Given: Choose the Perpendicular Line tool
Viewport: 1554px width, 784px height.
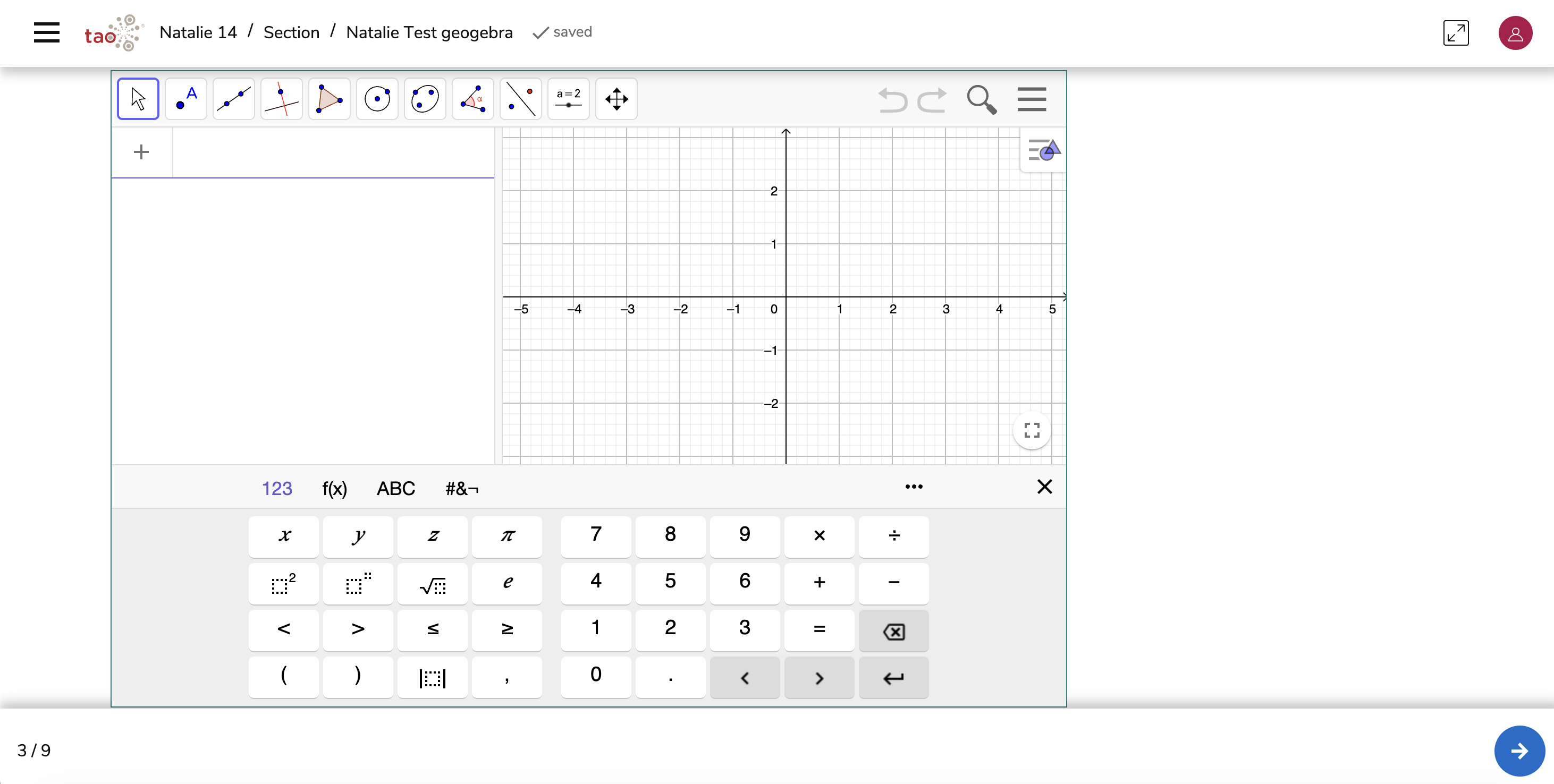Looking at the screenshot, I should coord(281,98).
